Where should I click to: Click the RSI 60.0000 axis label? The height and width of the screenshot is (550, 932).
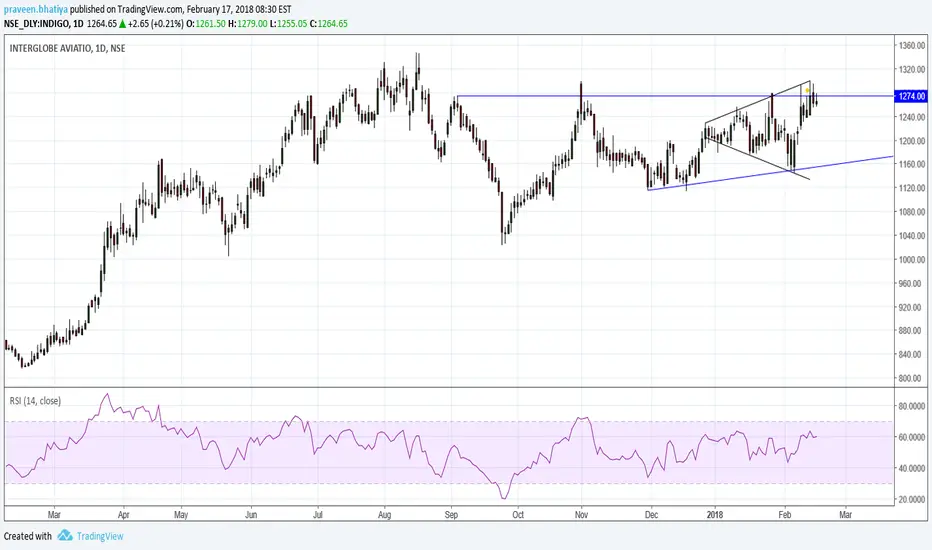coord(912,437)
